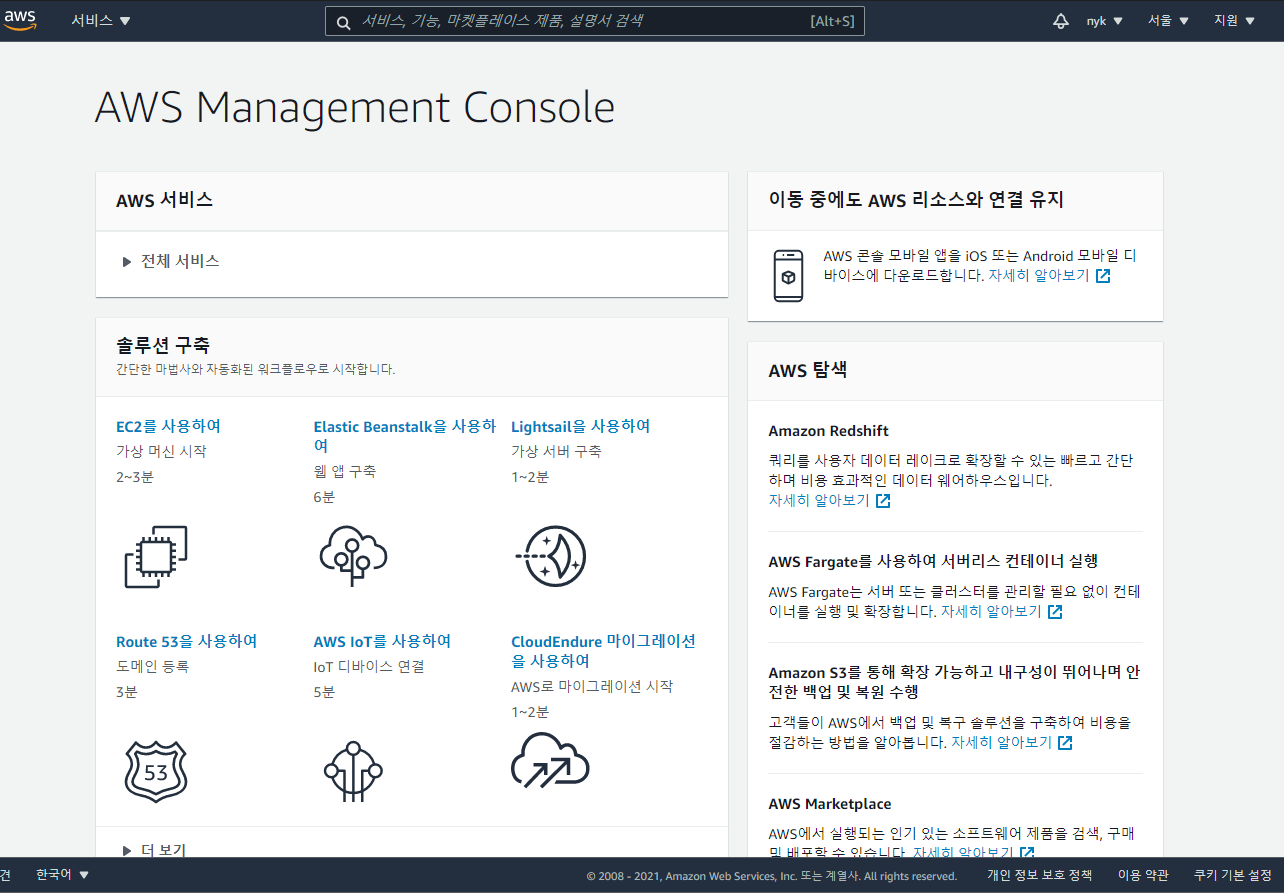Click the EC2 virtual machine chip icon

156,557
